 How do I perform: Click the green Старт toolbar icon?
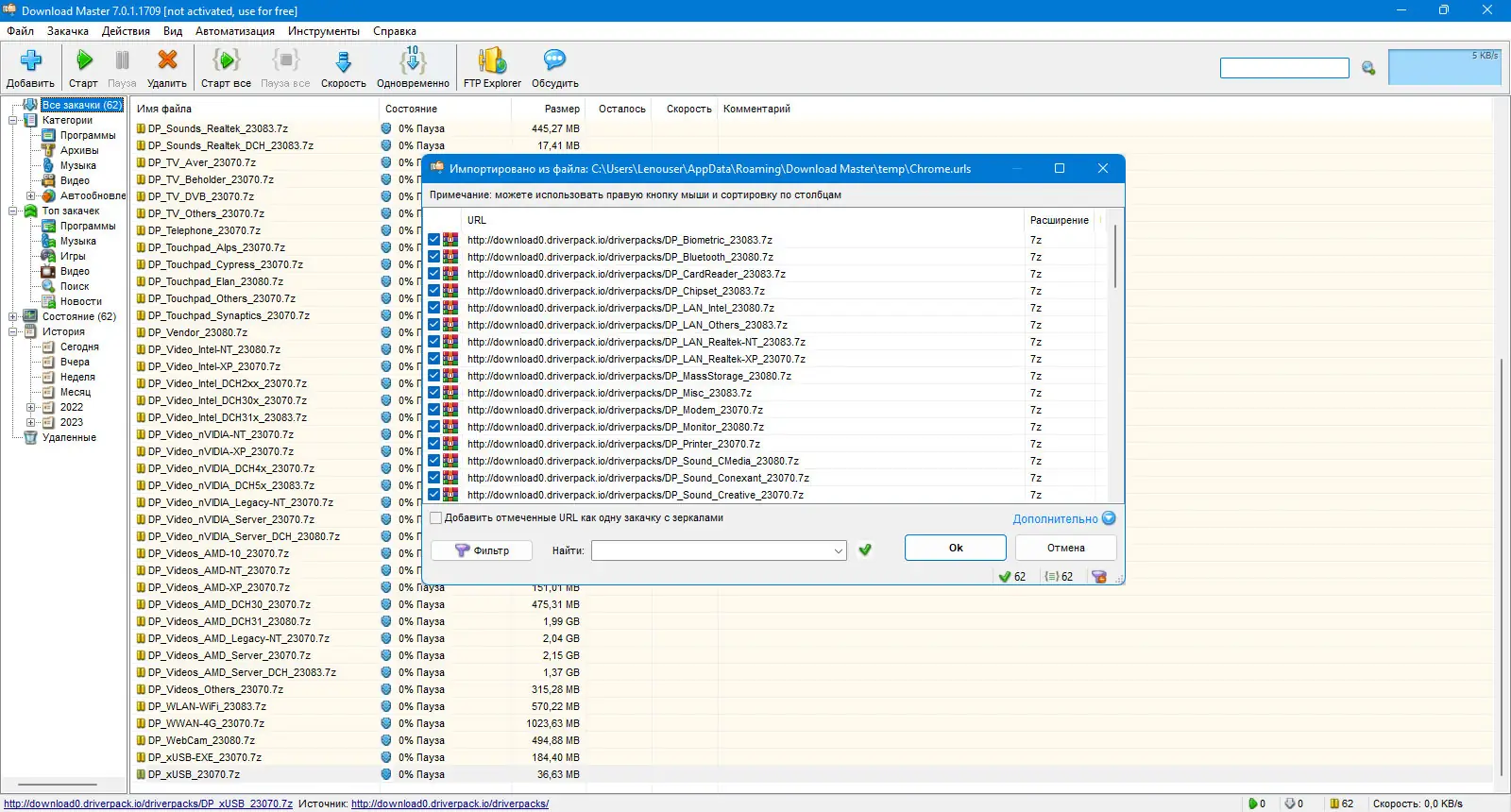[x=84, y=61]
